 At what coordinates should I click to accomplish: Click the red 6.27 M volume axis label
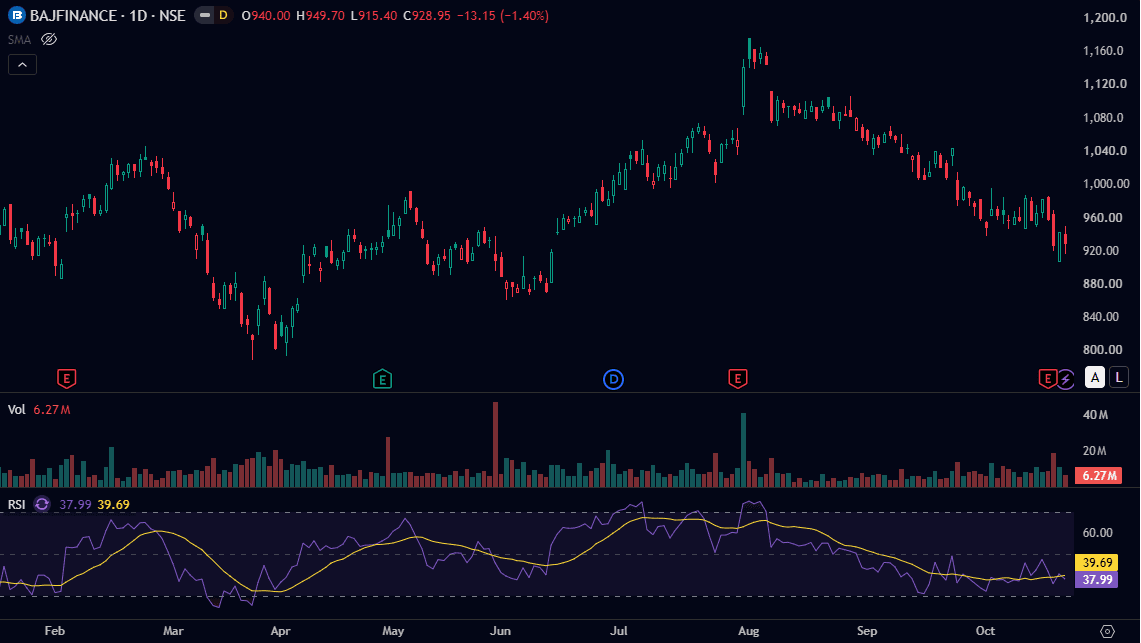1099,476
